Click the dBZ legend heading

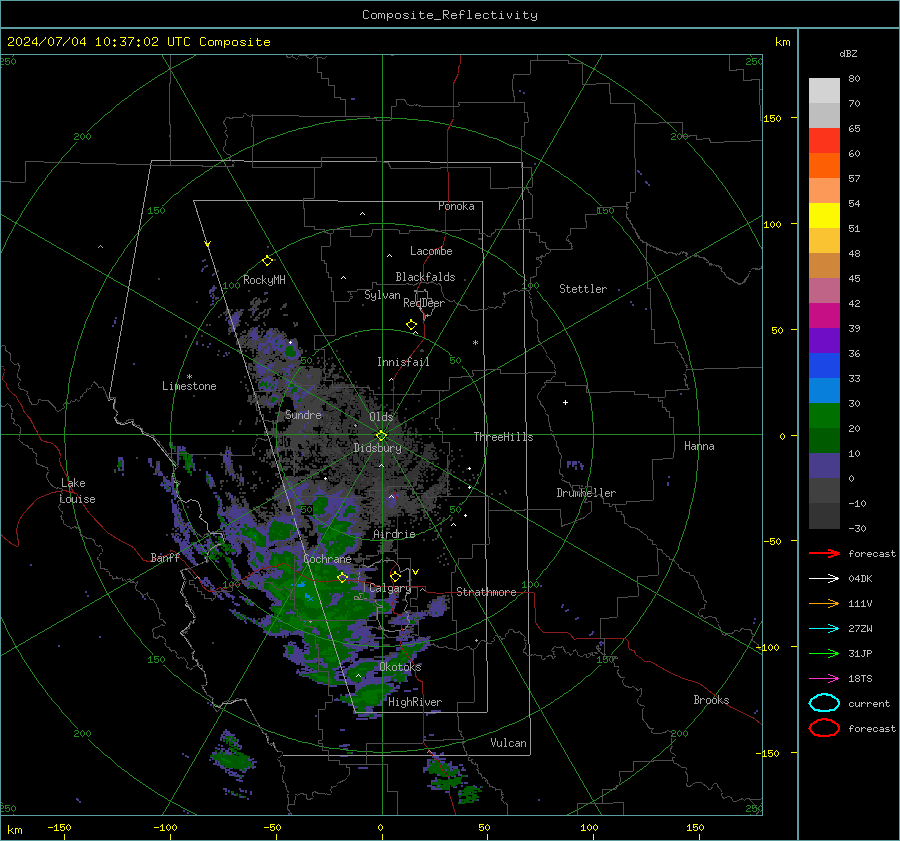click(848, 54)
